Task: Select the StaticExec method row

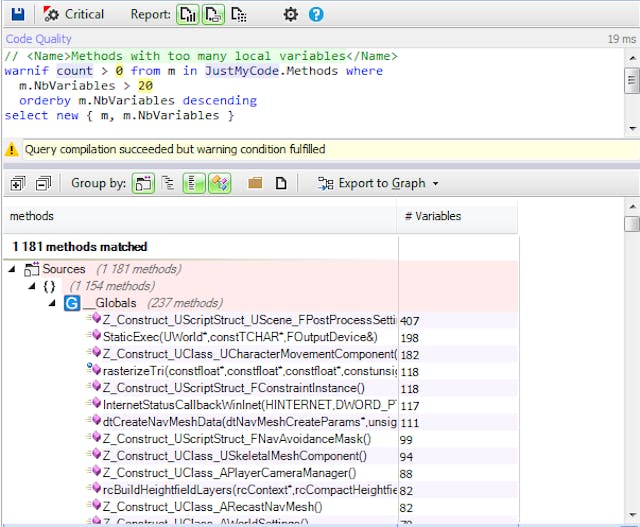Action: (240, 337)
